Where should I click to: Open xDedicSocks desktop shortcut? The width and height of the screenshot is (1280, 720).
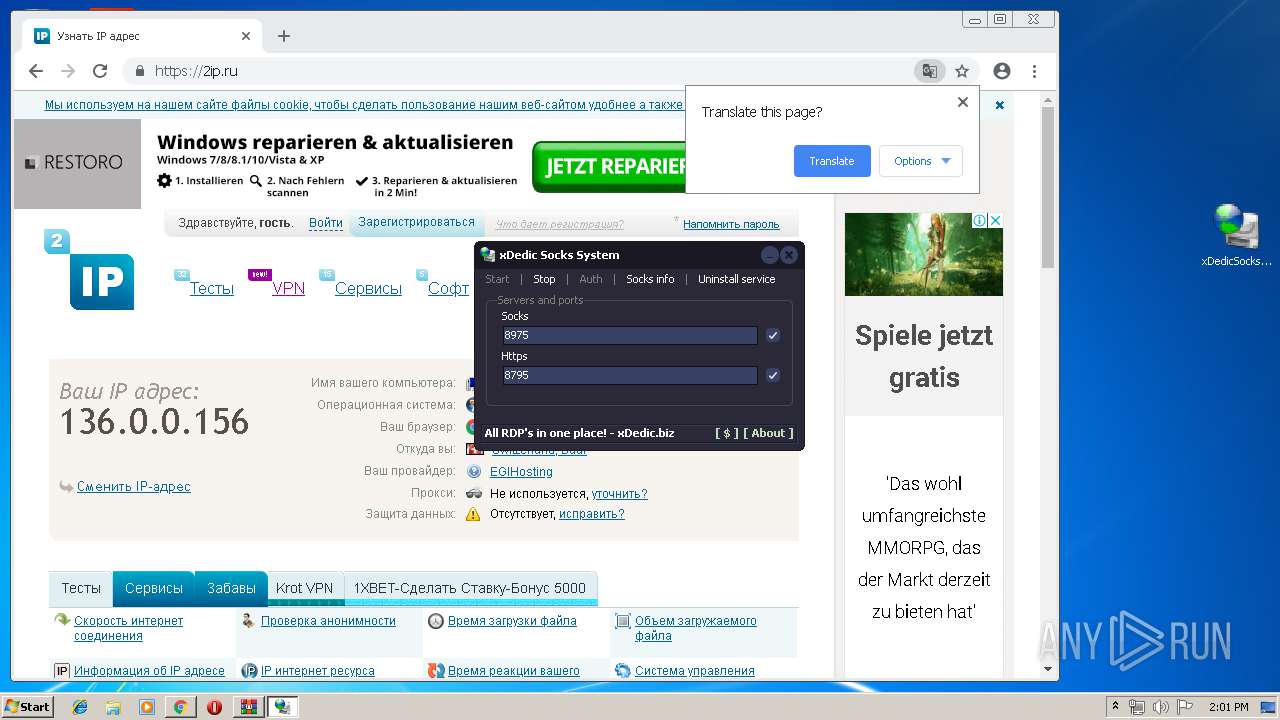1237,236
